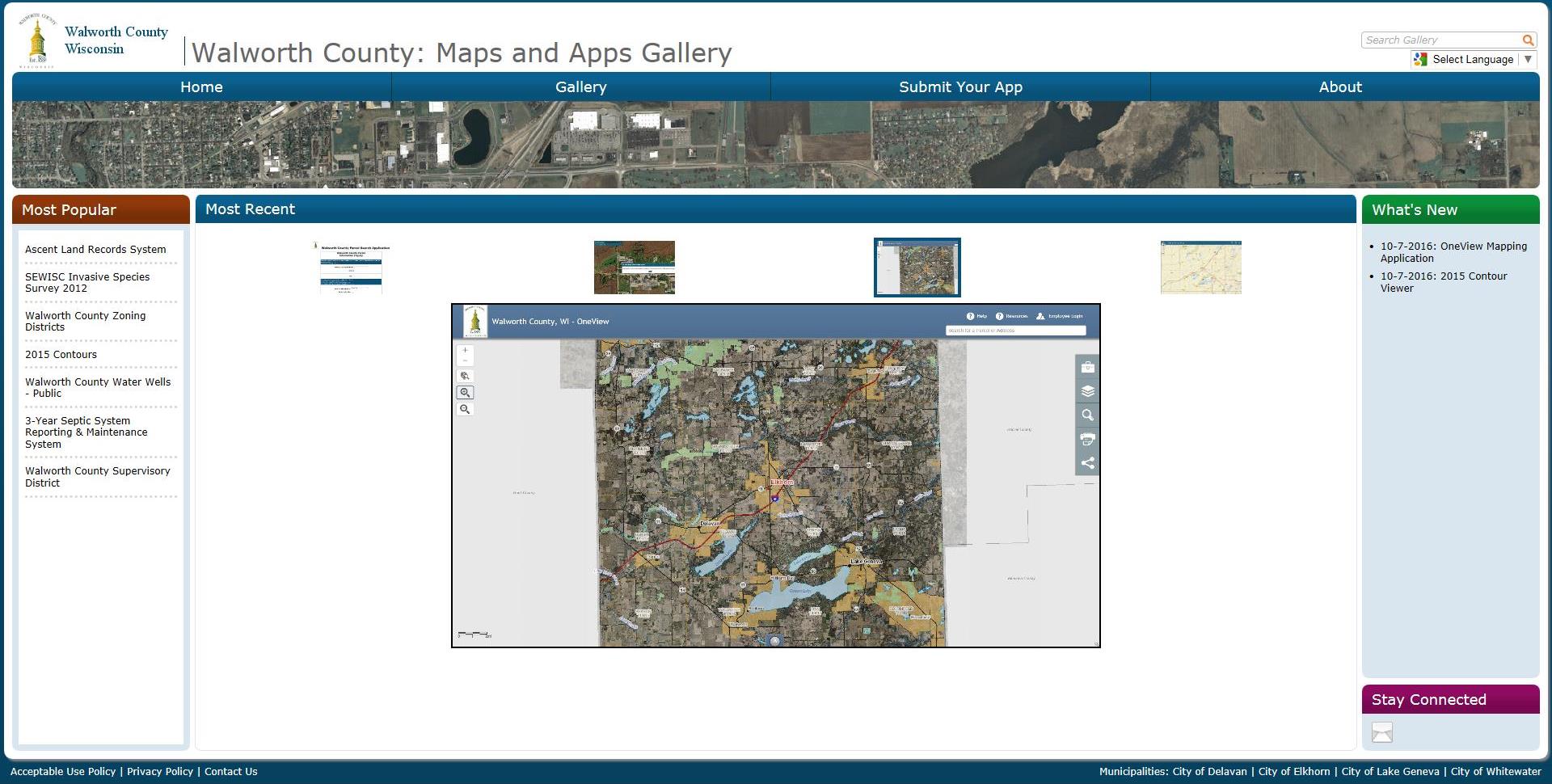
Task: Open the email icon under Stay Connected
Action: click(x=1381, y=732)
